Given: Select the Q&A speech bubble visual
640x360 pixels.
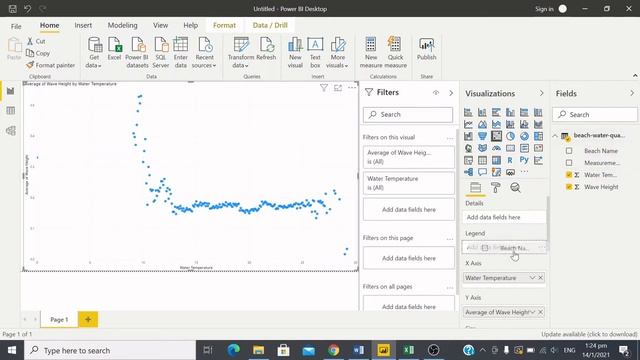Looking at the screenshot, I should [482, 172].
